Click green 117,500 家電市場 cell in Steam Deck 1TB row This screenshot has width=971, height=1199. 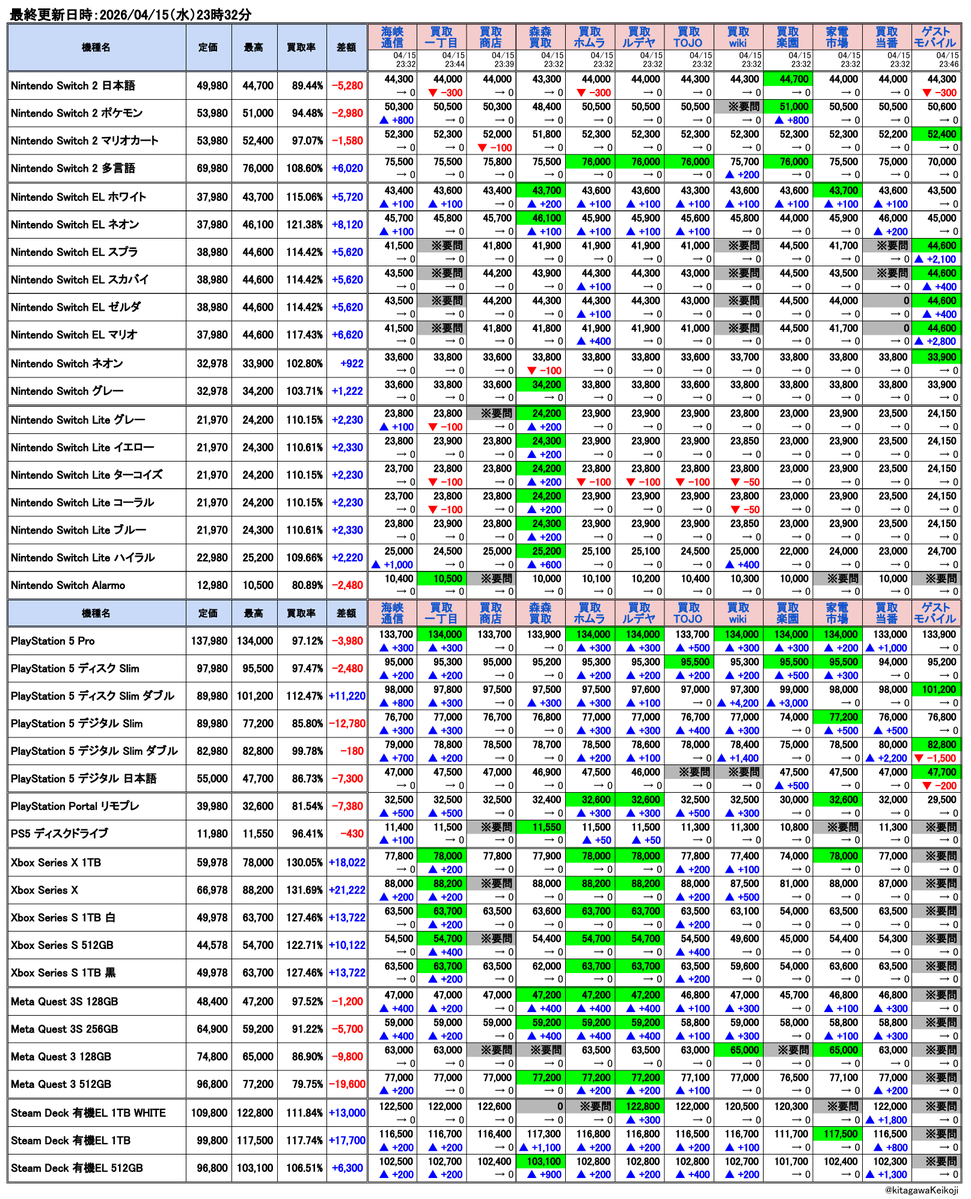pyautogui.click(x=837, y=1134)
